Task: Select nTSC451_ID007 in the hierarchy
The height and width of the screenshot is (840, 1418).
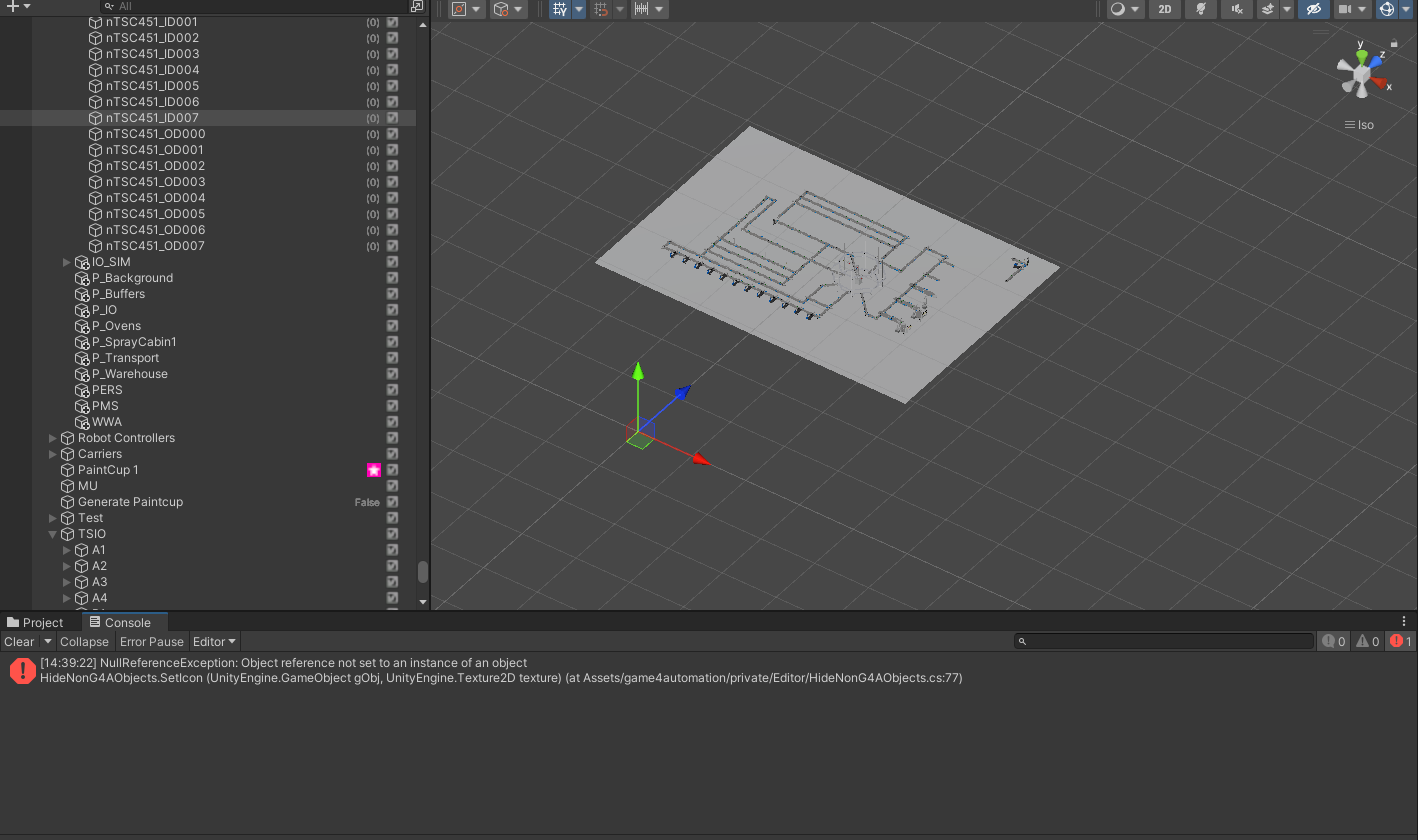Action: [x=208, y=118]
